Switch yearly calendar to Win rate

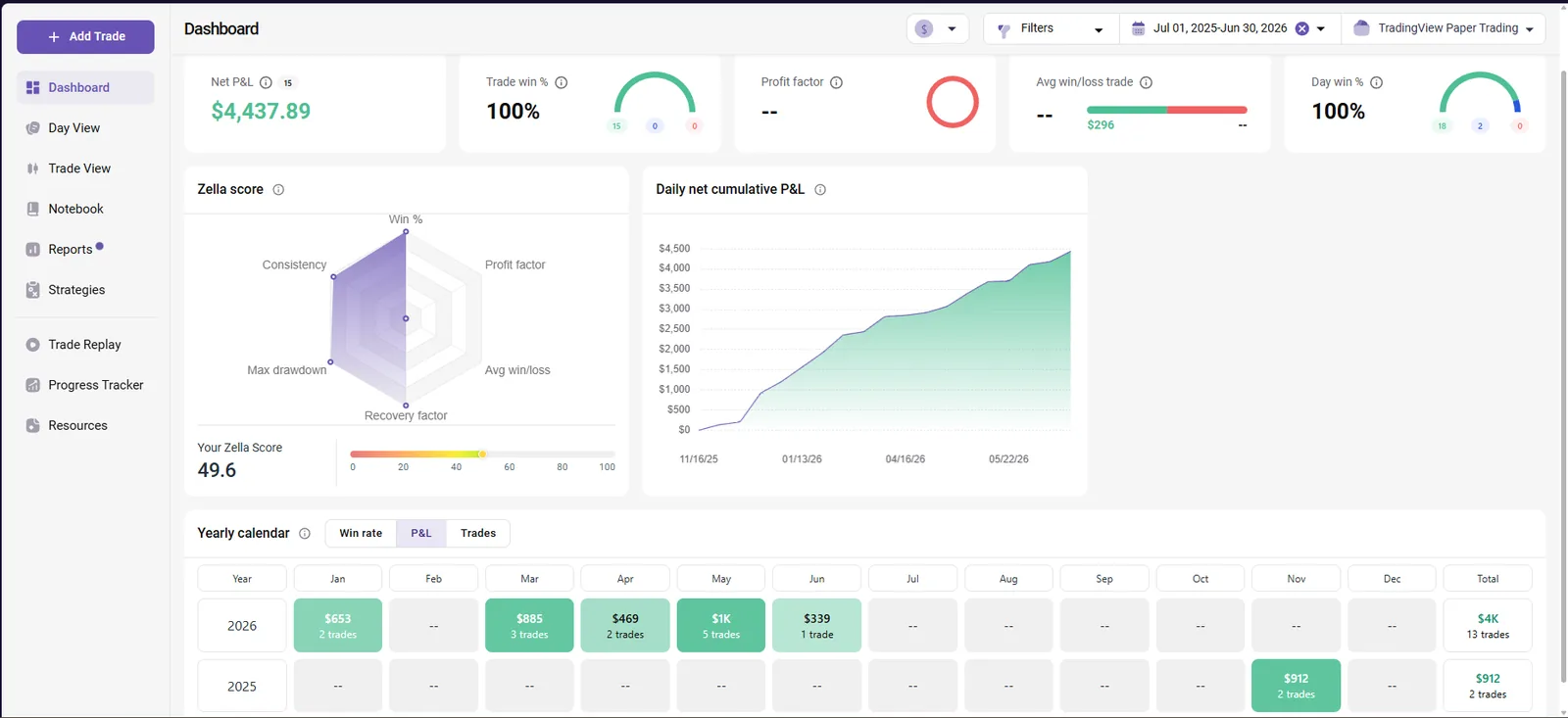pyautogui.click(x=361, y=534)
